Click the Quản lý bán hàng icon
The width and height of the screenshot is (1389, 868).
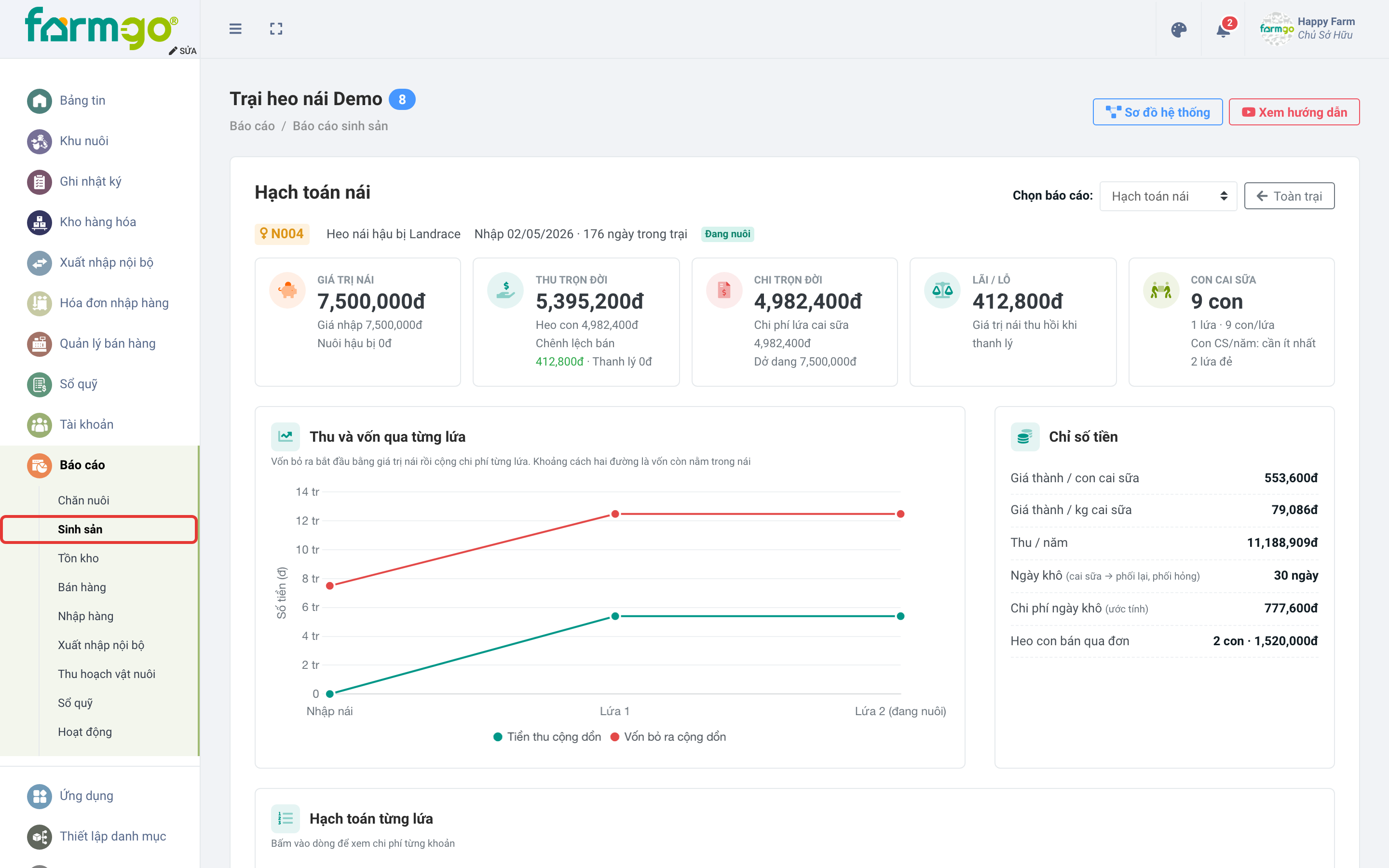(x=39, y=344)
